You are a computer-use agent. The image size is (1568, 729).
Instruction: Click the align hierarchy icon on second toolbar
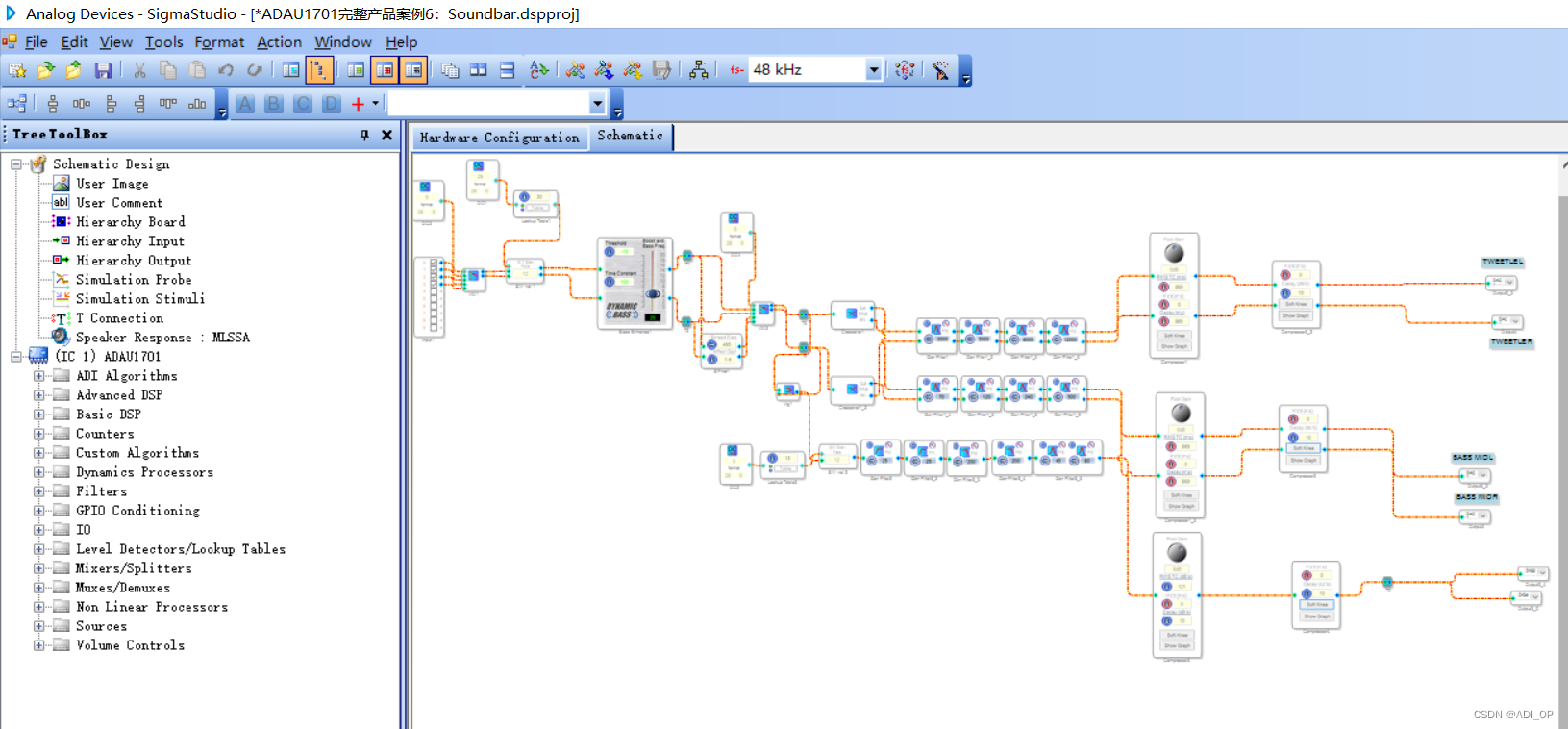click(17, 104)
